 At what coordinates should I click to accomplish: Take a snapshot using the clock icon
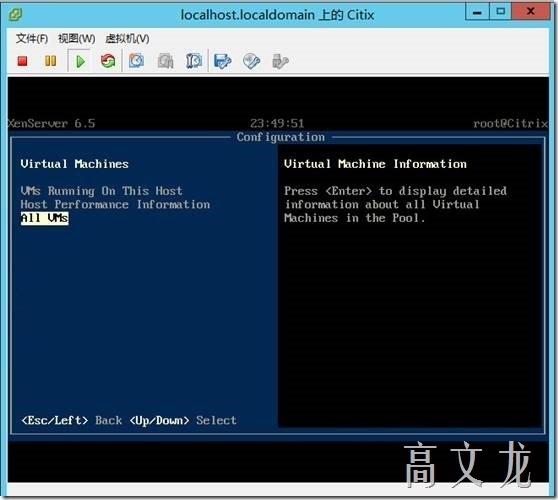[137, 61]
